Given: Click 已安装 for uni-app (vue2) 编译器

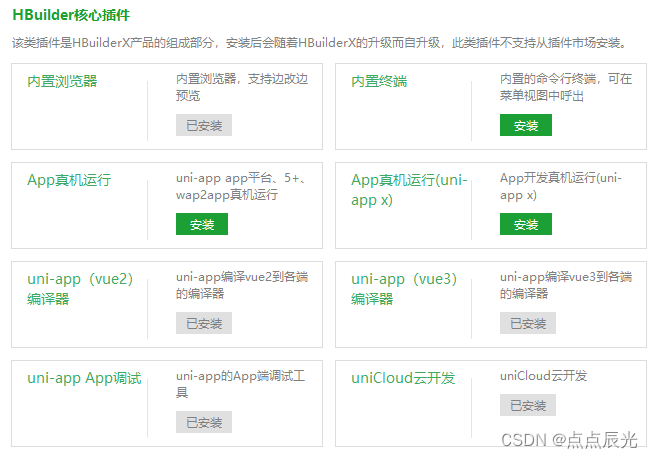Looking at the screenshot, I should 204,323.
